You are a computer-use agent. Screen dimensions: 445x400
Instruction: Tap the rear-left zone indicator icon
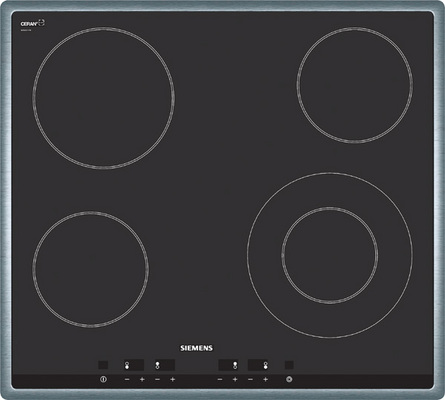(x=157, y=365)
